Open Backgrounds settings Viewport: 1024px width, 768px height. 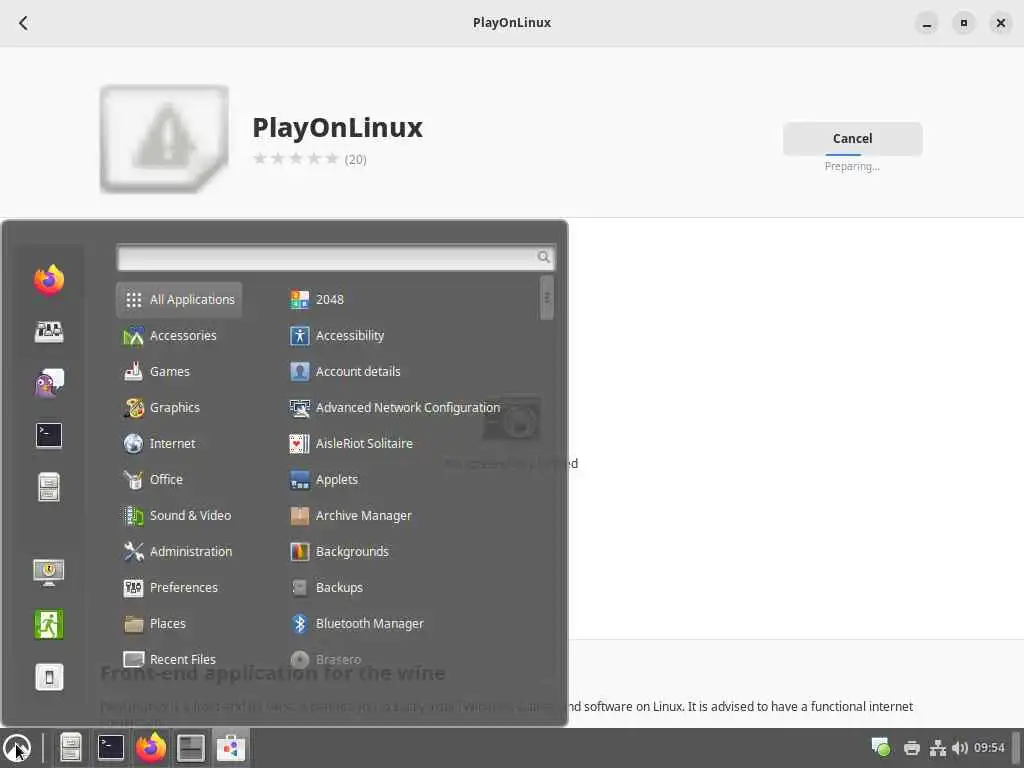(x=340, y=551)
